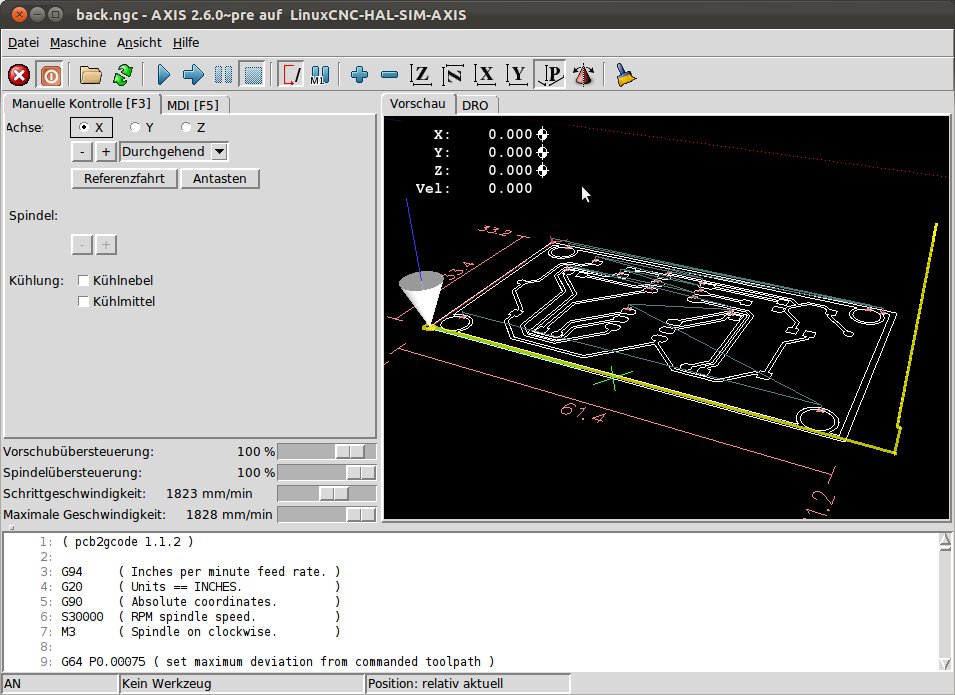Enable the Kühlmittel checkbox
The width and height of the screenshot is (955, 695).
(84, 301)
